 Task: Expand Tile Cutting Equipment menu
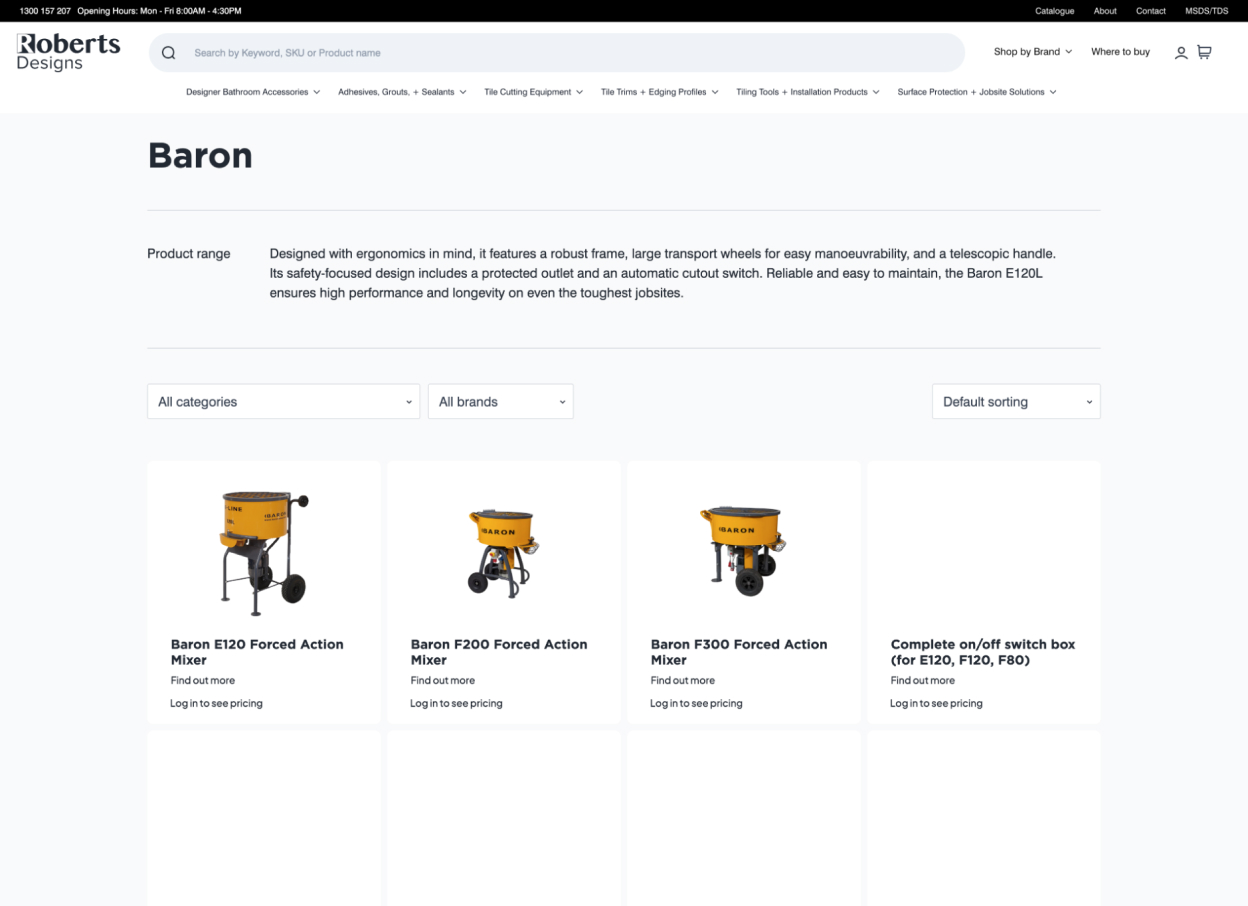coord(533,92)
